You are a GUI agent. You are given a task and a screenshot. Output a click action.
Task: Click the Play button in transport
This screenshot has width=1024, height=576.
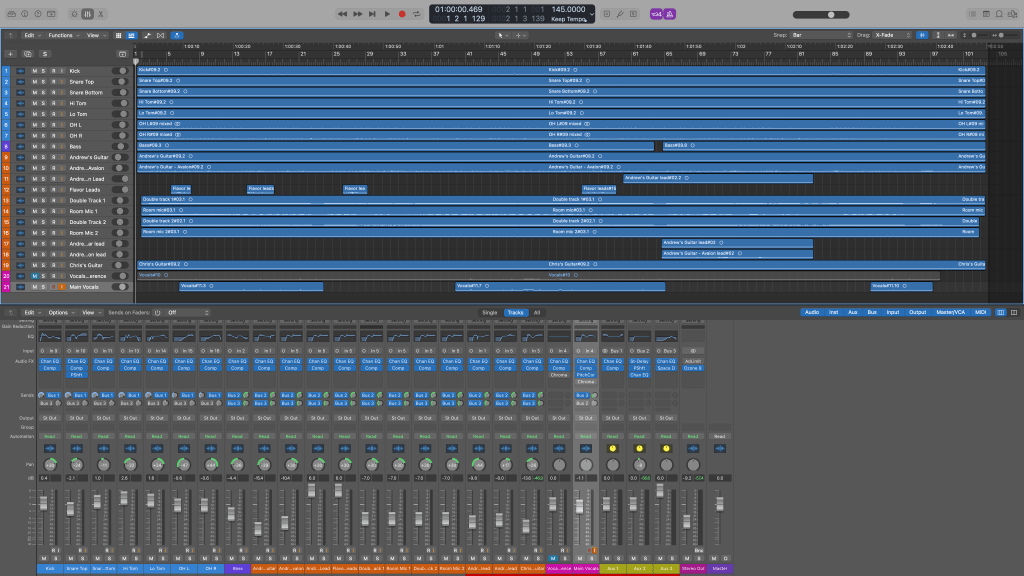pyautogui.click(x=387, y=14)
